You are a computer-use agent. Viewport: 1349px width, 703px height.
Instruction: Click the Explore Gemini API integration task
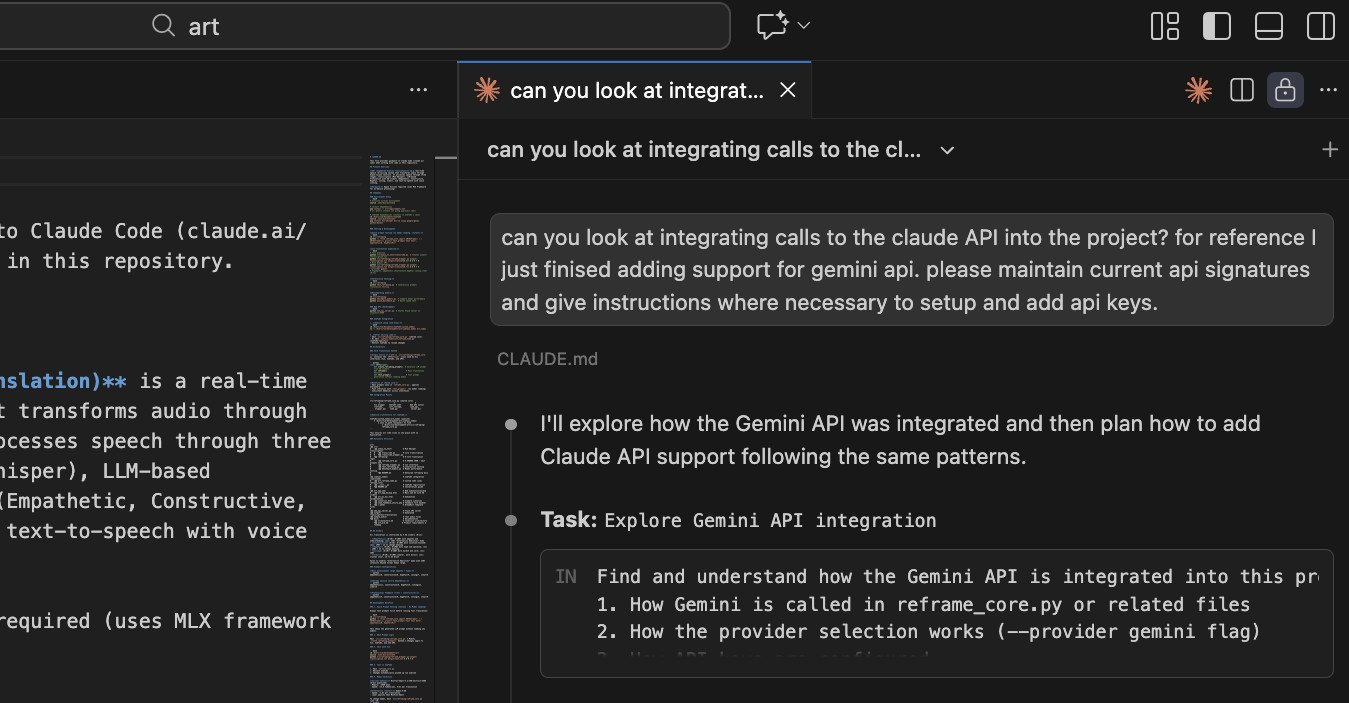[x=770, y=520]
